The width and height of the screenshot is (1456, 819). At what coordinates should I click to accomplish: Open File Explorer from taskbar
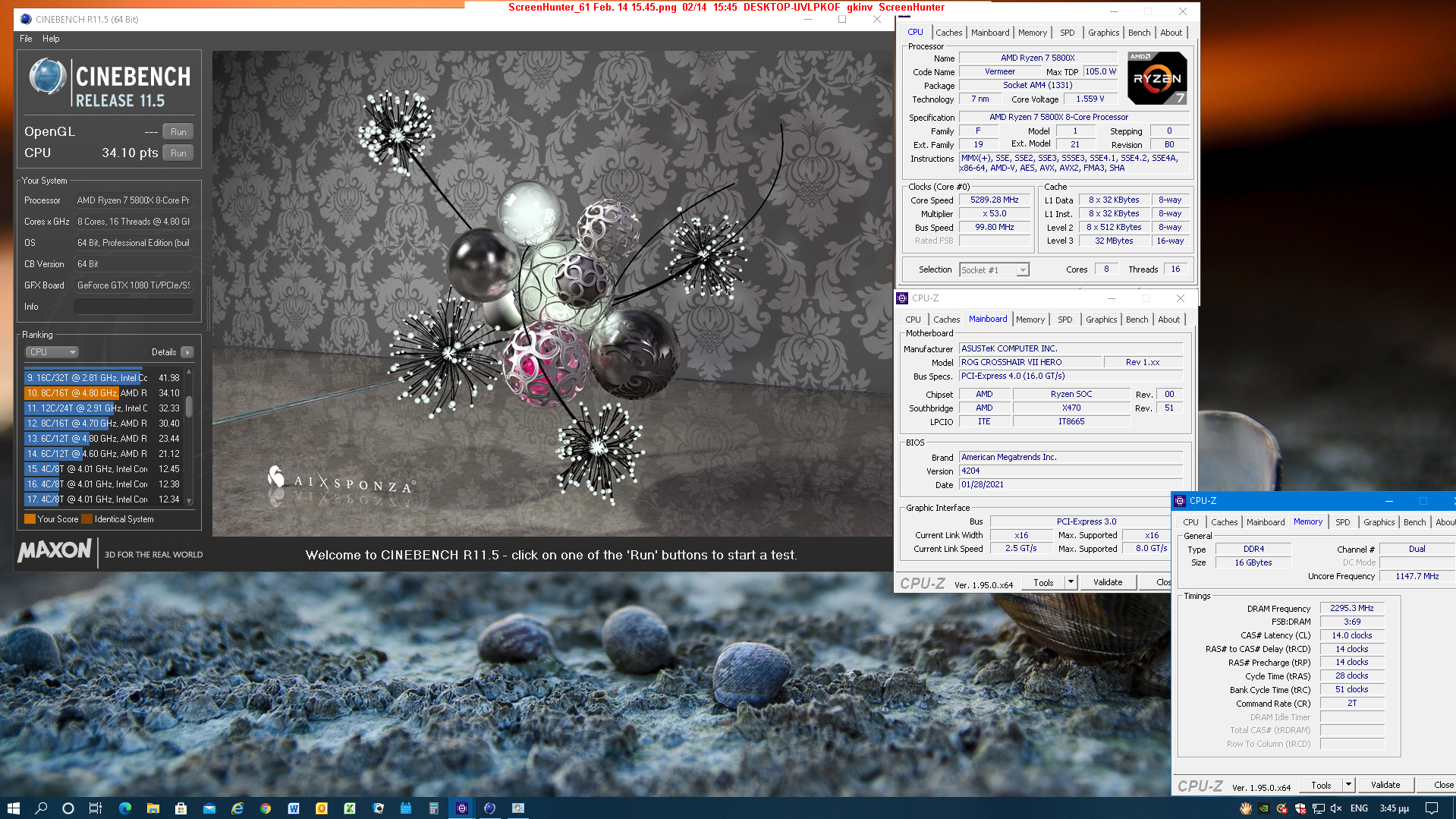(153, 808)
